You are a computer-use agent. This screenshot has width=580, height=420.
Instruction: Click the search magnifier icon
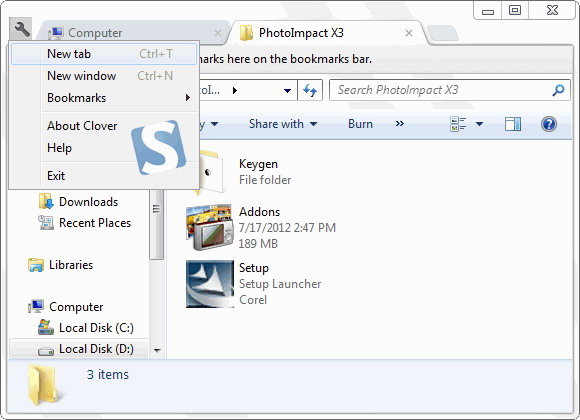[x=558, y=90]
